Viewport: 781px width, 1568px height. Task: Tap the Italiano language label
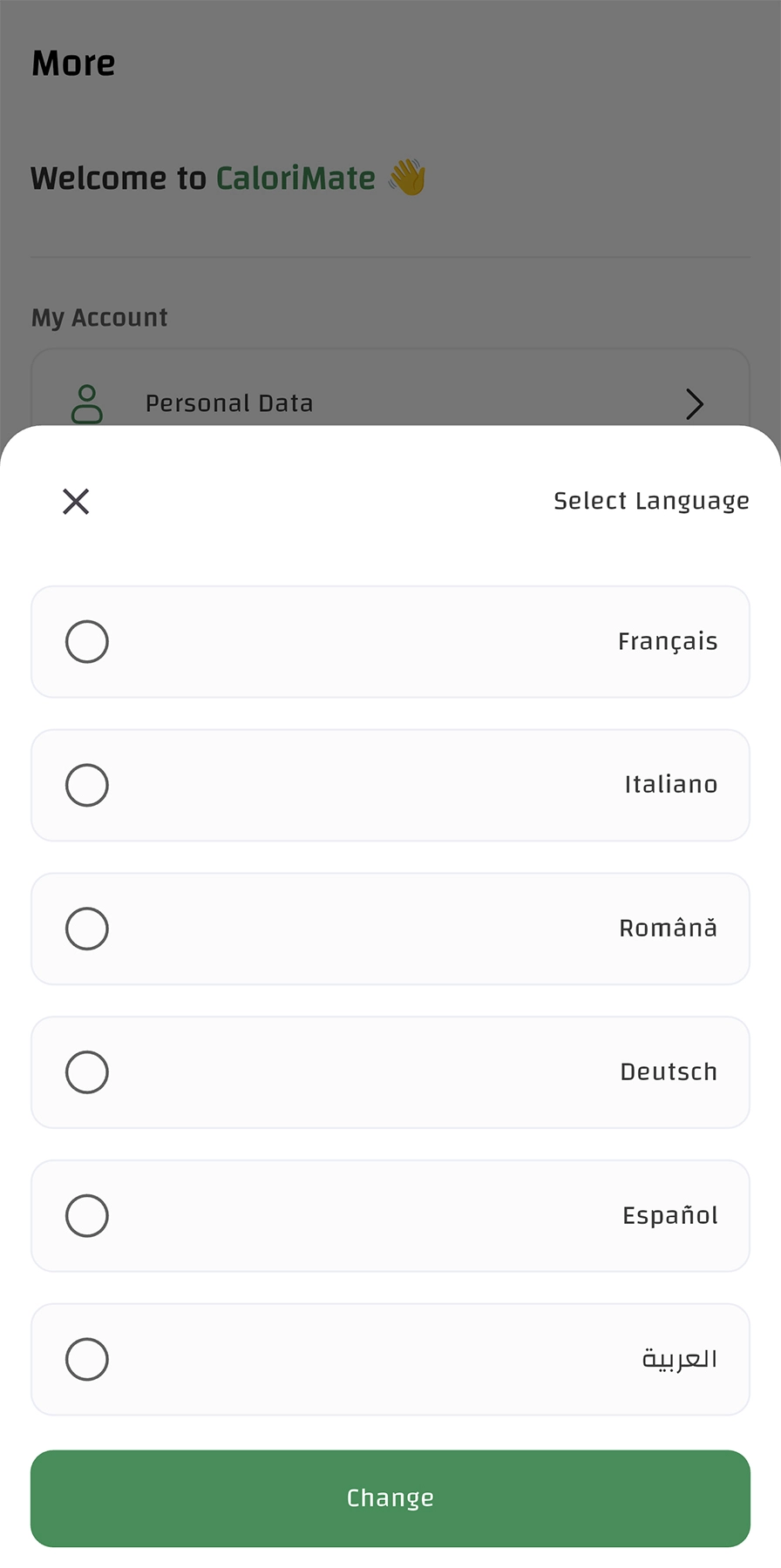coord(671,785)
